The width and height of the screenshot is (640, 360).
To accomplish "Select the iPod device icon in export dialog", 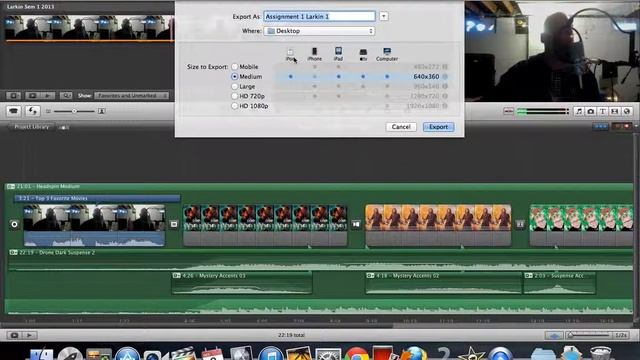I will [x=290, y=52].
